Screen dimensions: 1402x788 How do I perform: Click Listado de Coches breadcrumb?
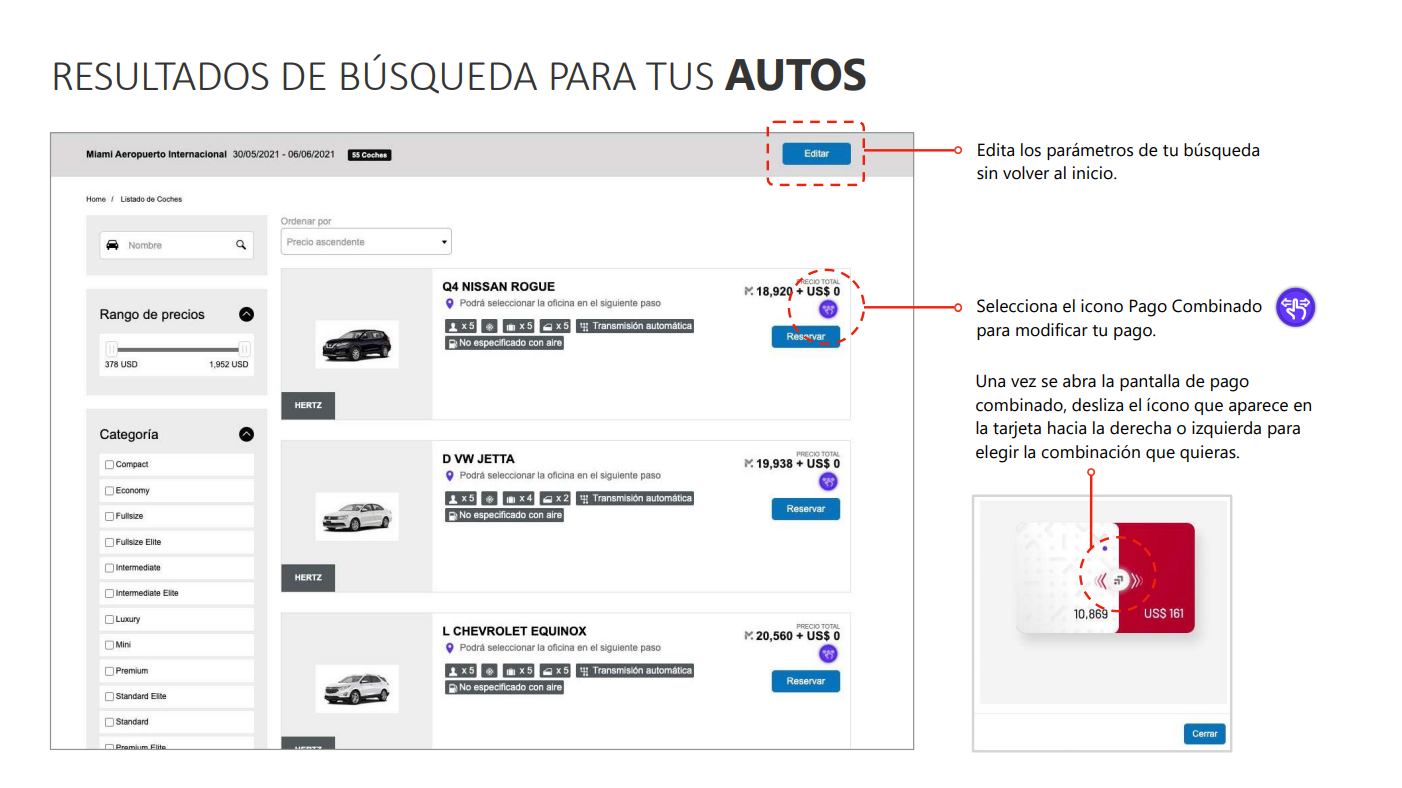[x=151, y=199]
